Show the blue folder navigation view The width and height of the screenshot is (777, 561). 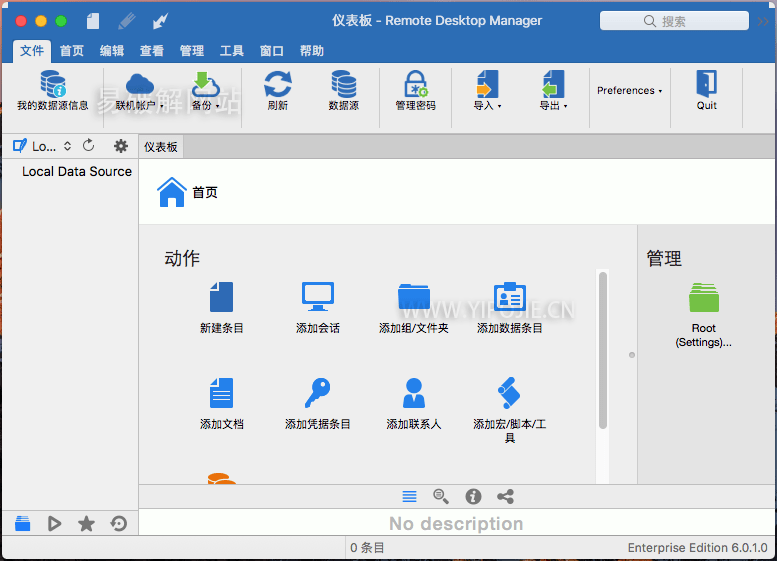(22, 523)
